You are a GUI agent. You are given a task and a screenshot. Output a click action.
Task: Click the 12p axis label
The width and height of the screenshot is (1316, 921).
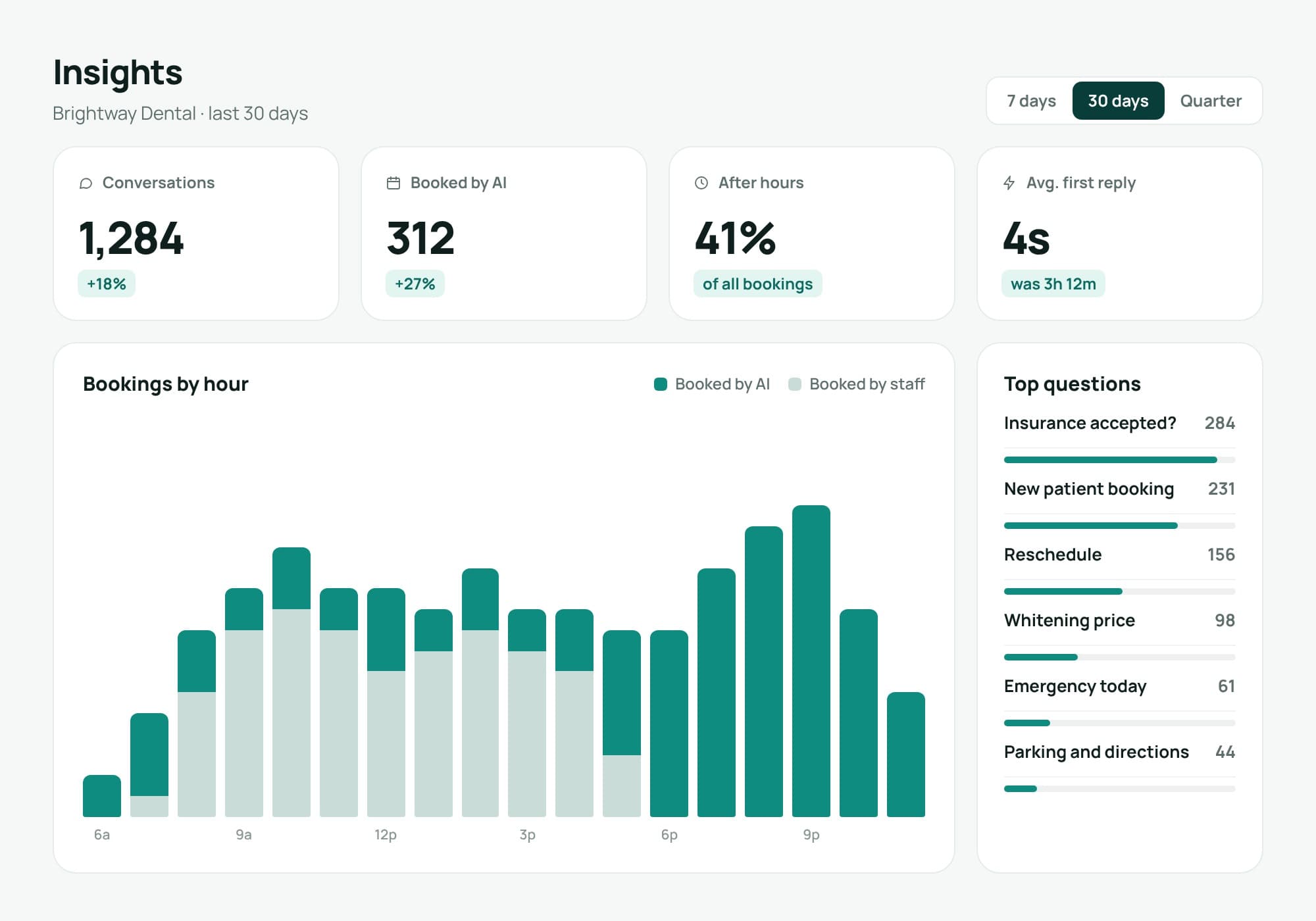[386, 835]
